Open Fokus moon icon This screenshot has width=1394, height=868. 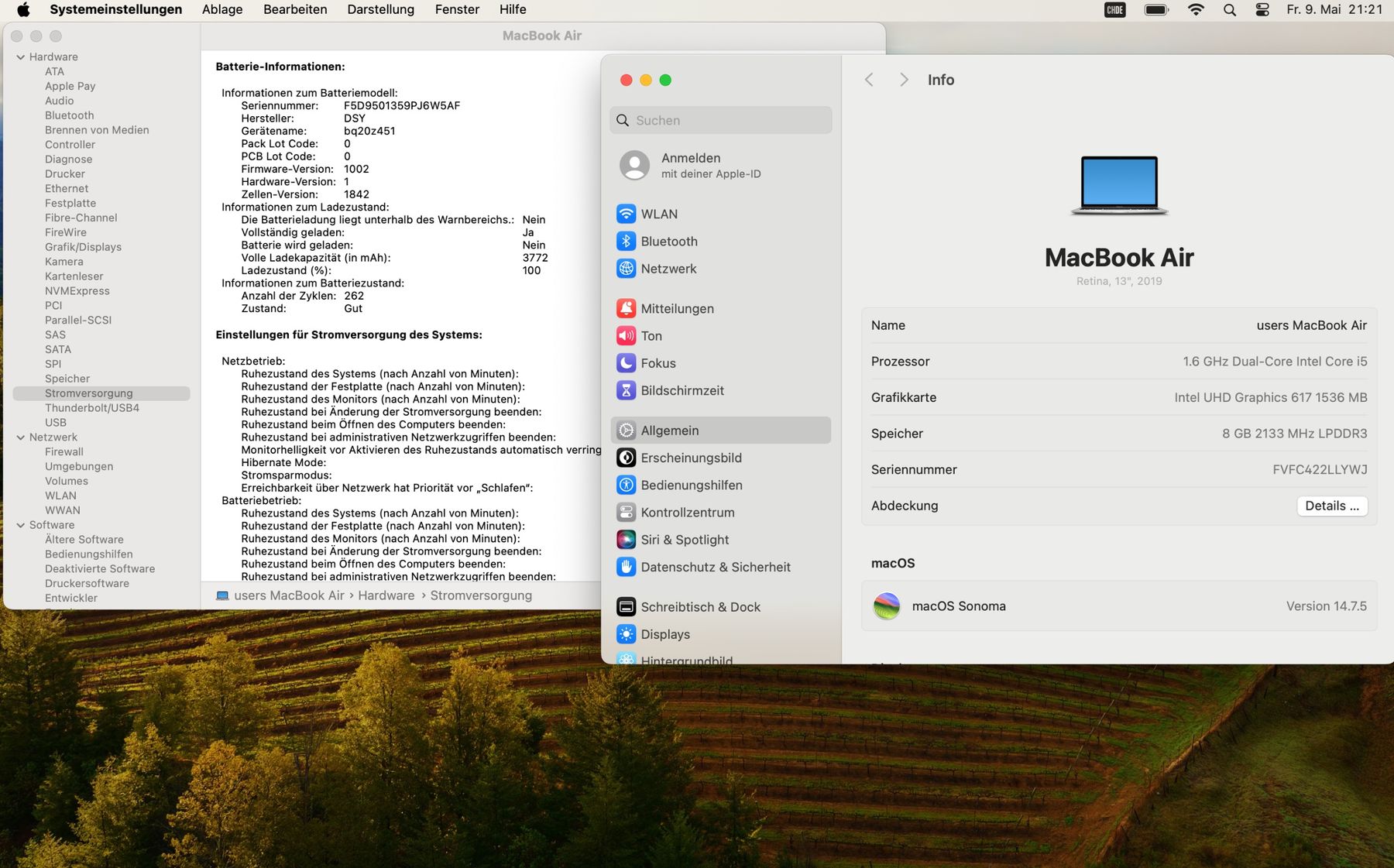coord(626,363)
